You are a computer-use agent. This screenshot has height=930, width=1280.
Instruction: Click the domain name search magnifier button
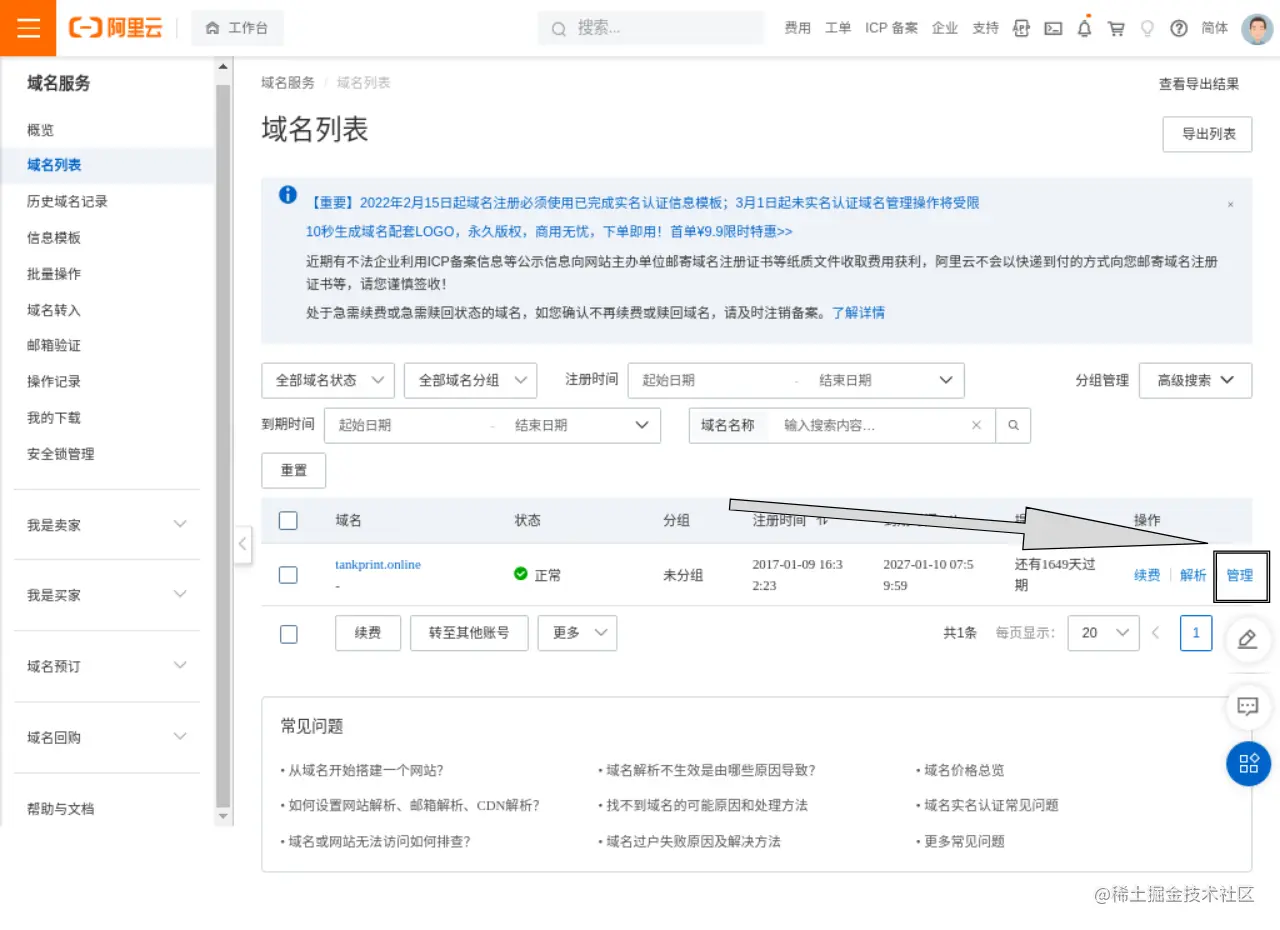point(1013,425)
